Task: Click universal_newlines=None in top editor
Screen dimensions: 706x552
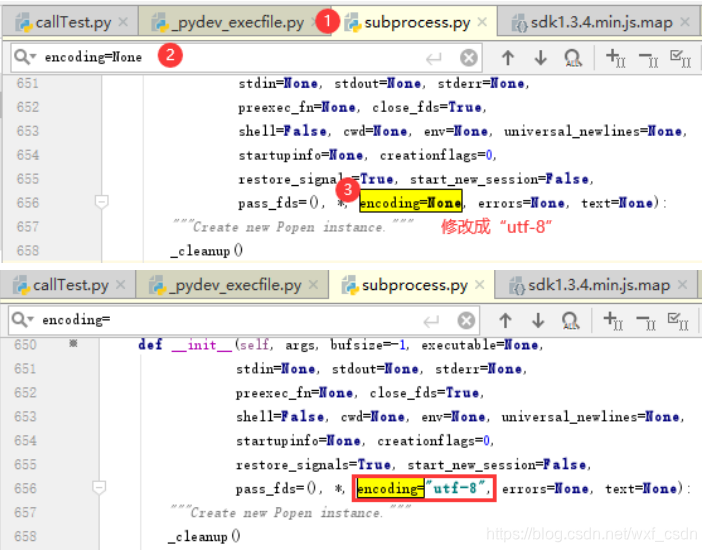Action: click(593, 131)
